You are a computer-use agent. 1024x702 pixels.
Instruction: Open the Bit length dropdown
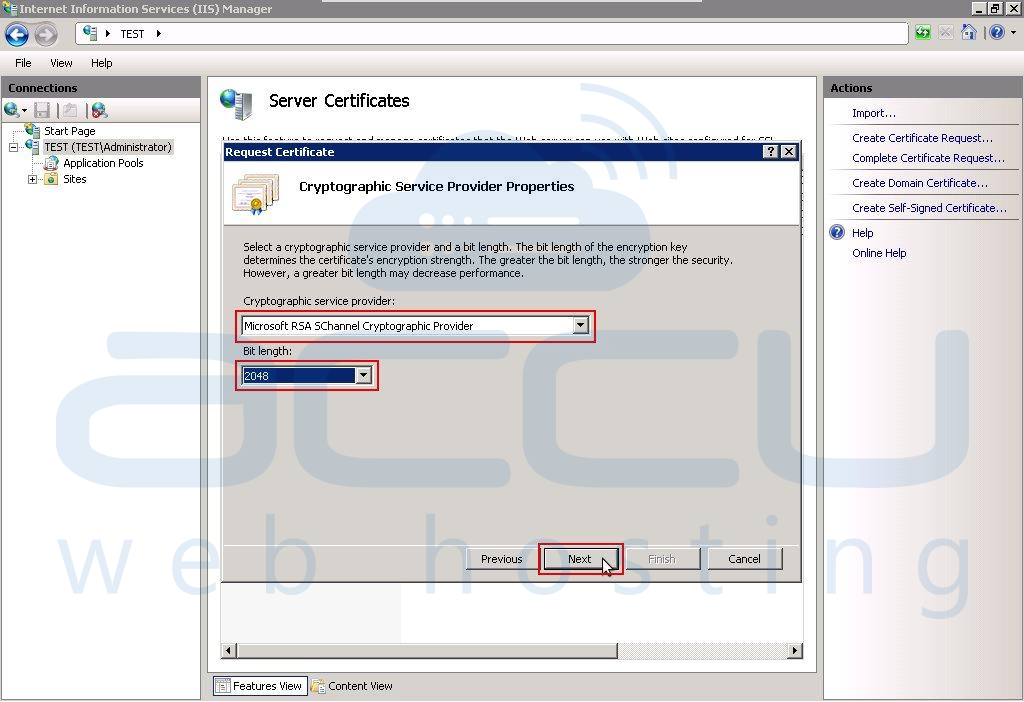(x=364, y=375)
